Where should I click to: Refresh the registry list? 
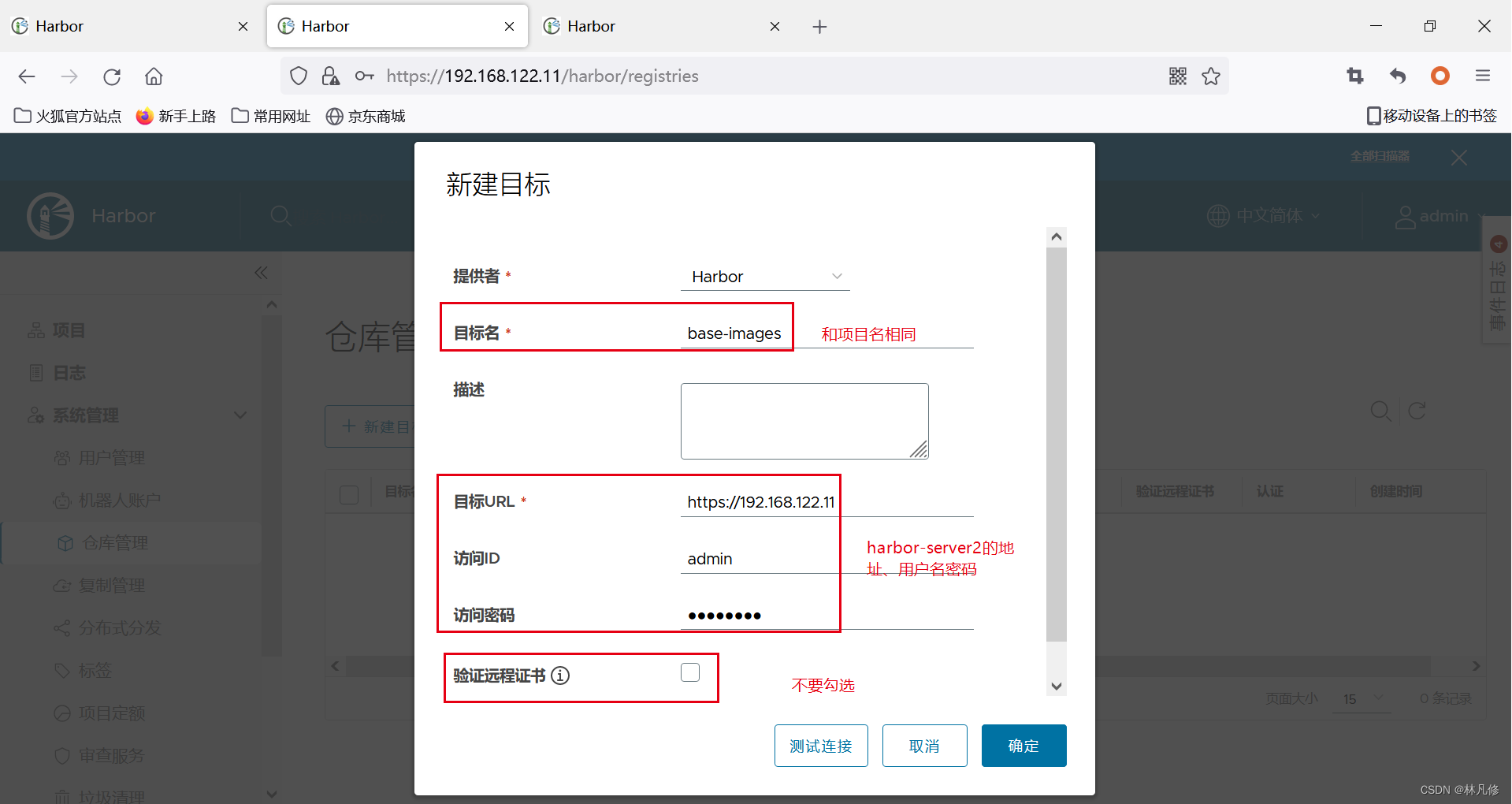[1417, 411]
